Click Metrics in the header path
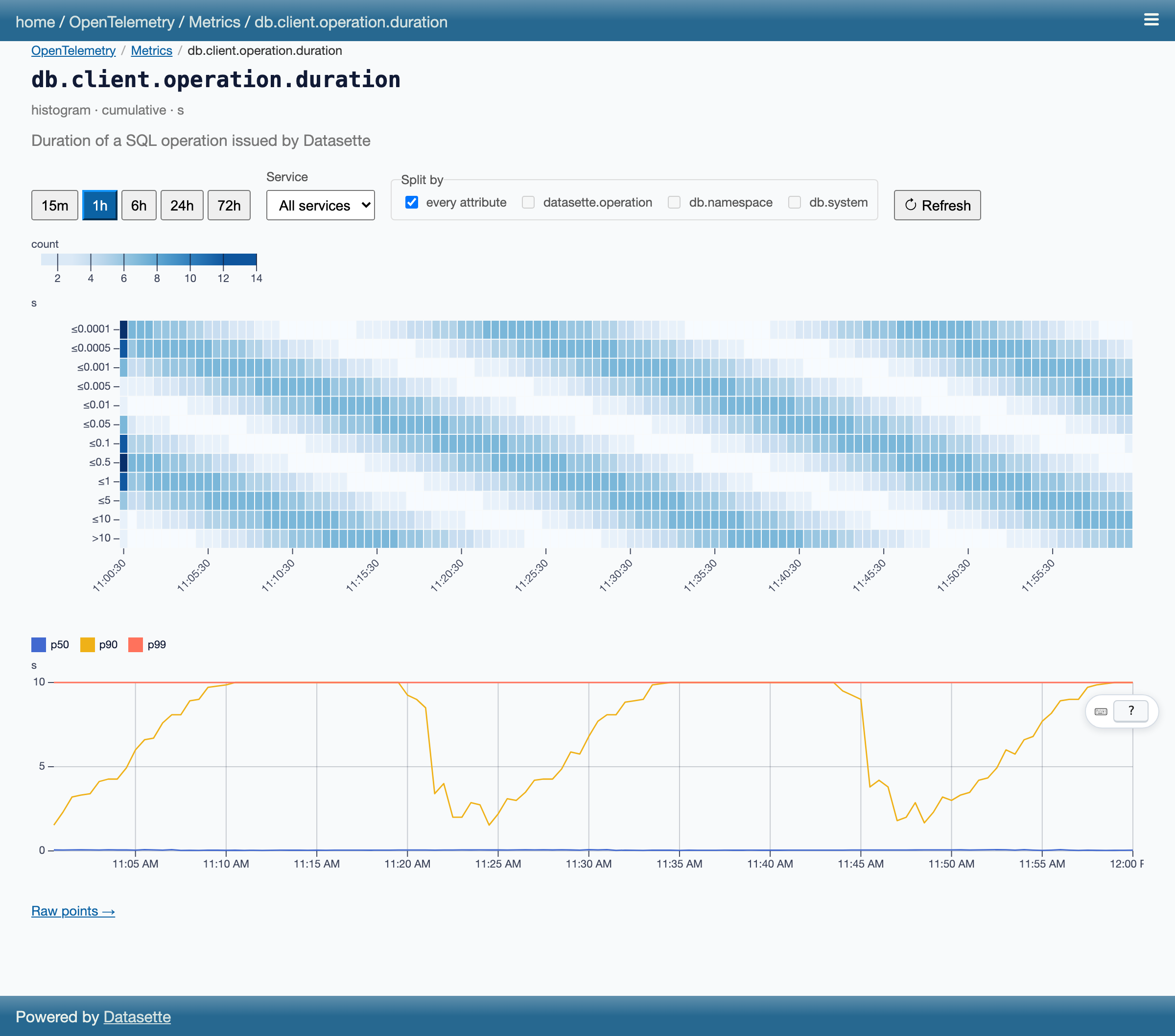 [x=214, y=22]
